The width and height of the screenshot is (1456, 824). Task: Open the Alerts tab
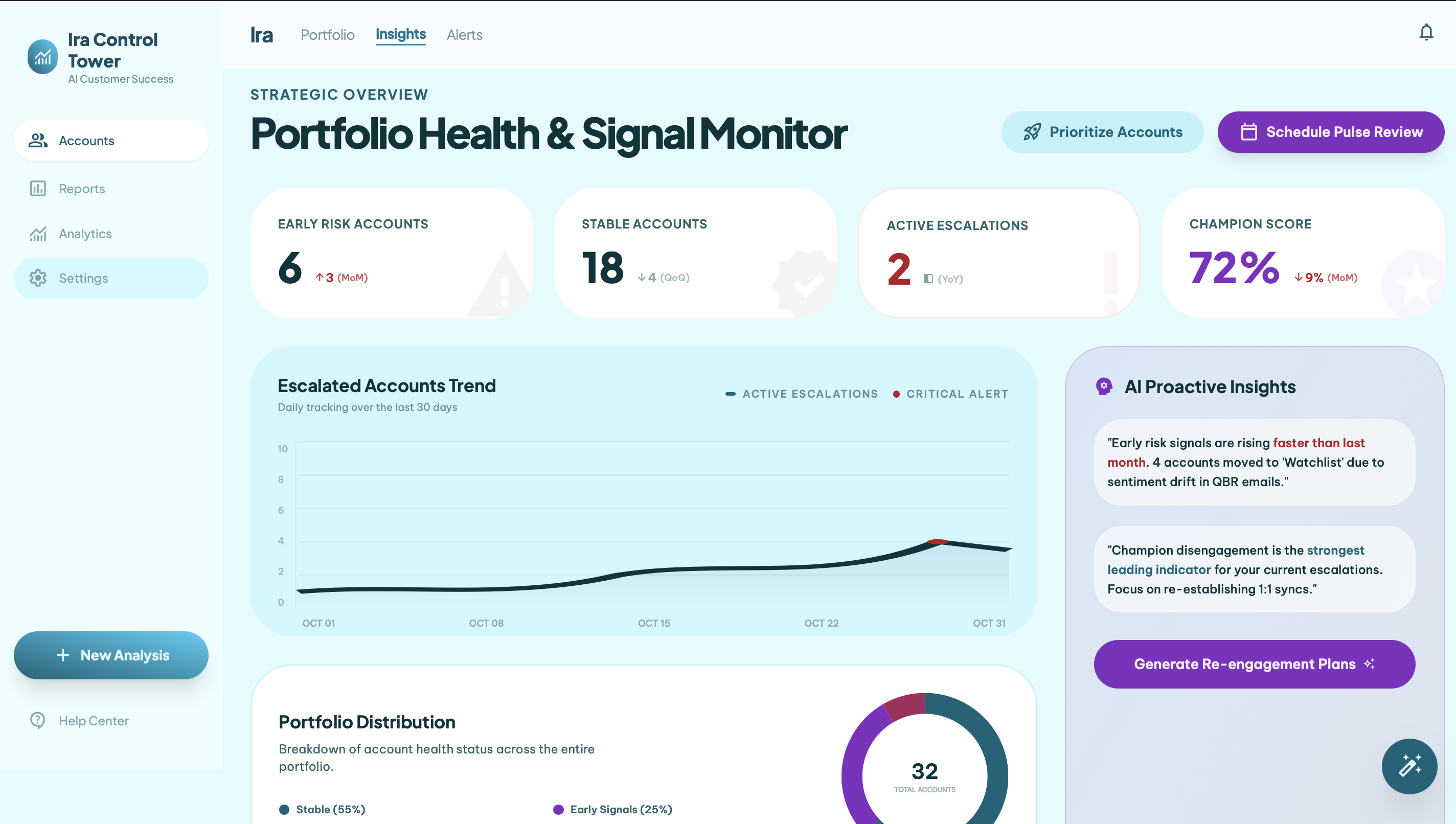tap(465, 35)
